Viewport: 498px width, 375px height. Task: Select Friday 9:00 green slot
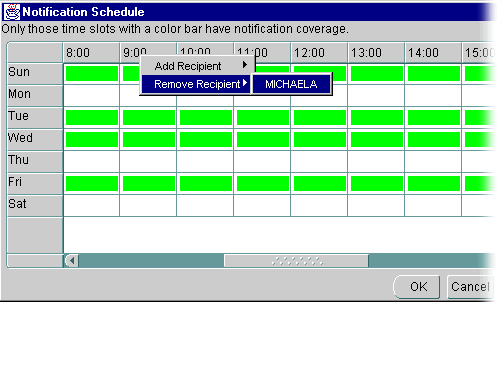tap(149, 184)
